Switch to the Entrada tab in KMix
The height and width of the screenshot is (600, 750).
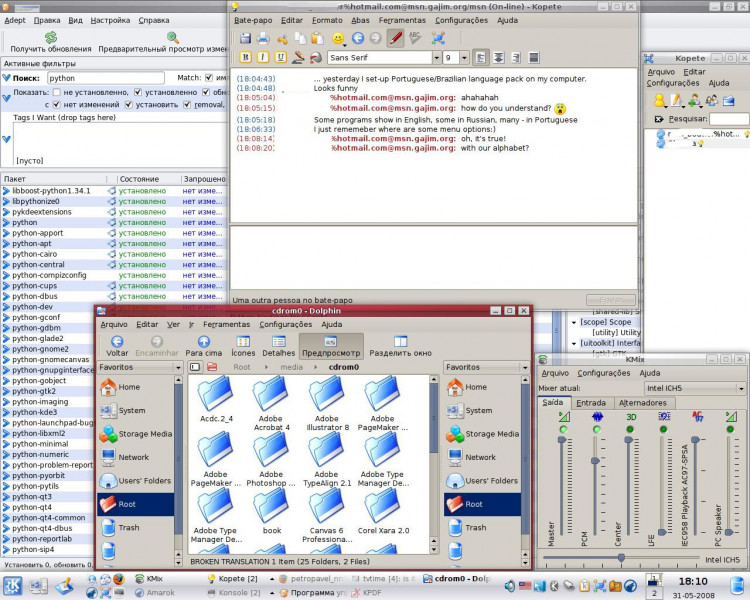click(x=591, y=403)
